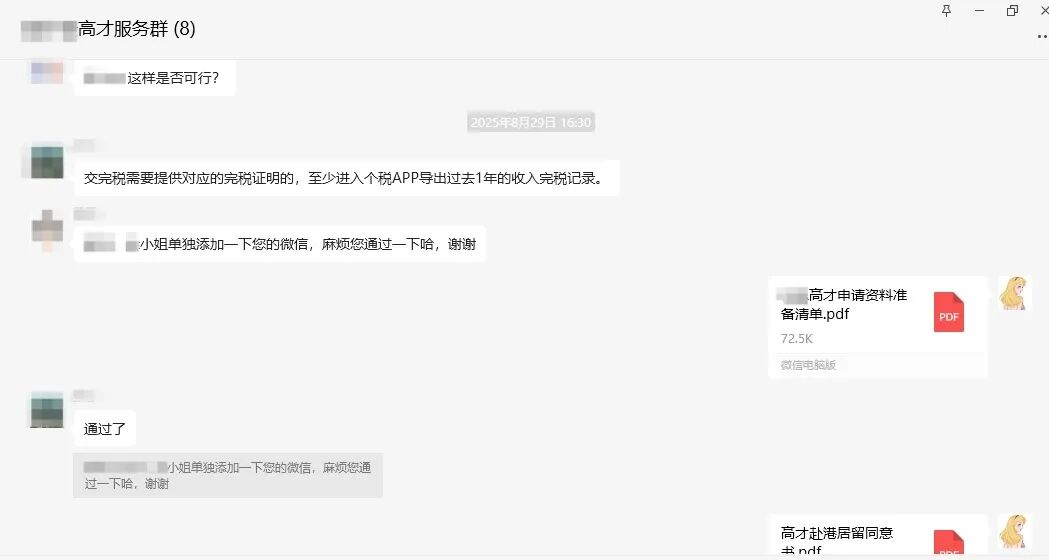Open princess avatar beside the 准备清单 file
1049x560 pixels.
1015,293
